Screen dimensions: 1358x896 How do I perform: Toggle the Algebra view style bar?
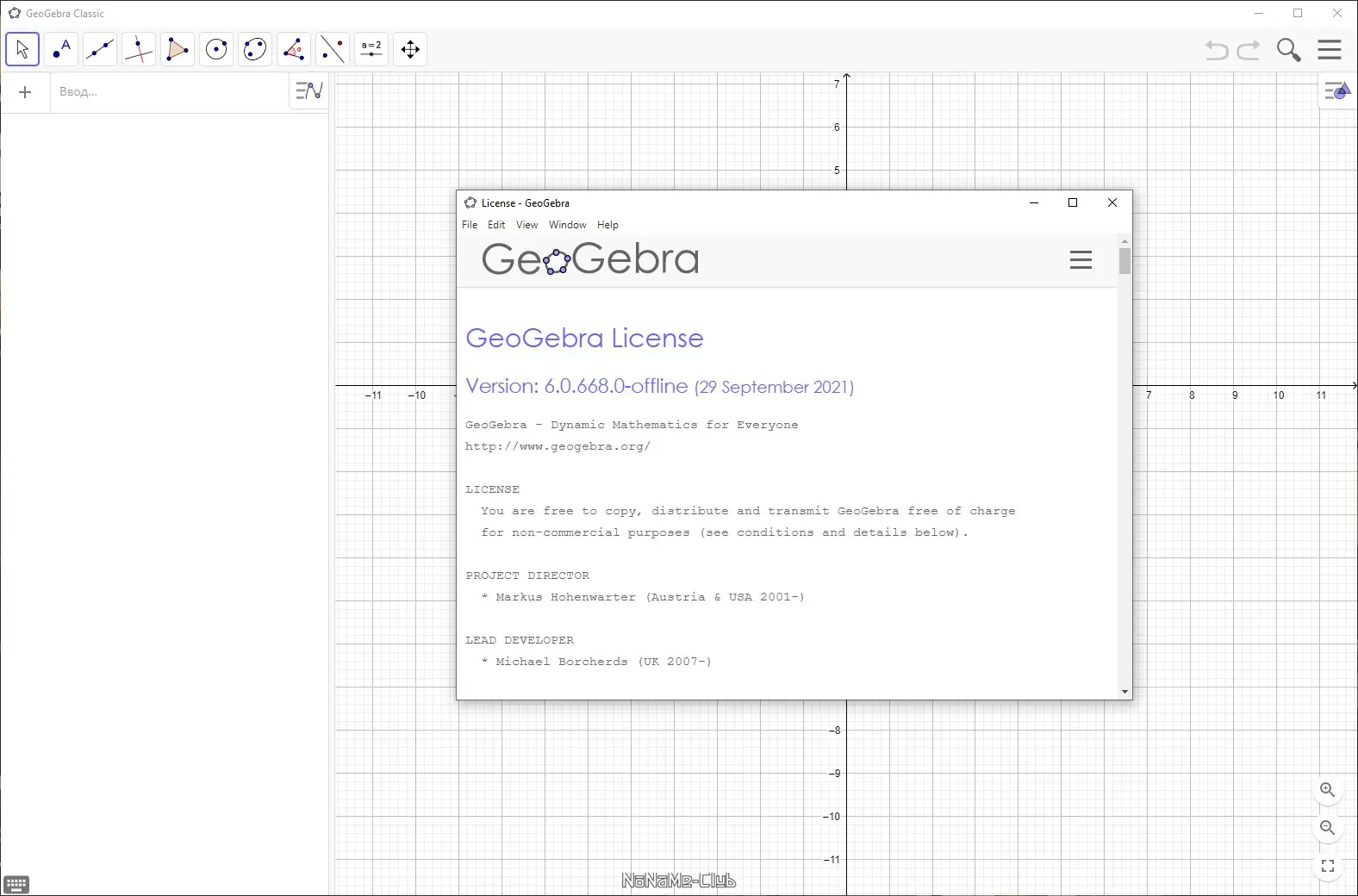(x=308, y=90)
